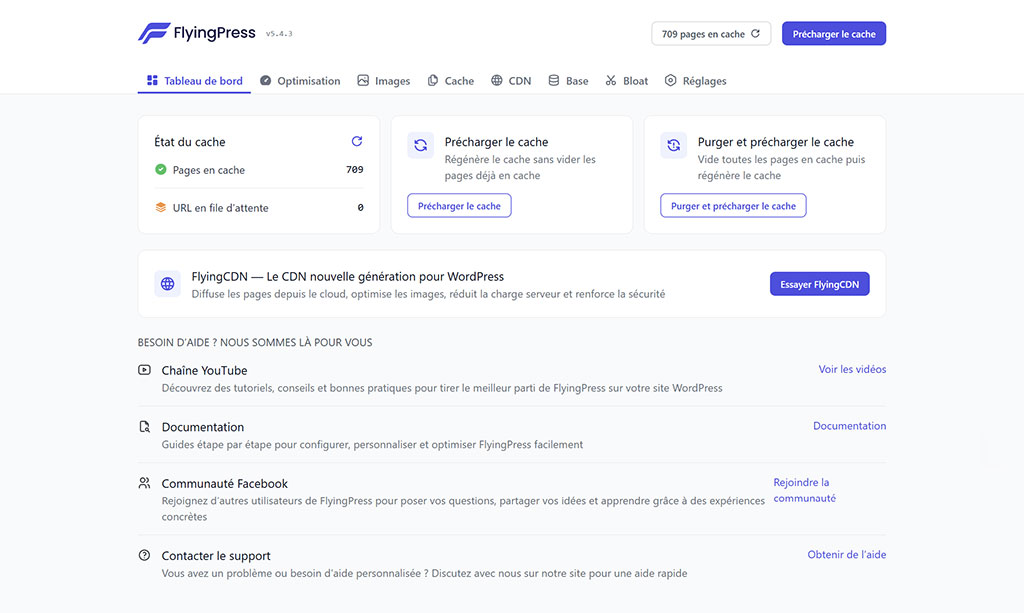Open the Réglages tab

[x=696, y=81]
